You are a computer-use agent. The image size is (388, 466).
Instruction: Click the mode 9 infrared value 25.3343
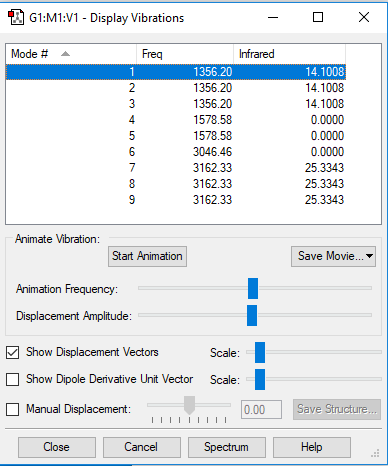(x=324, y=200)
